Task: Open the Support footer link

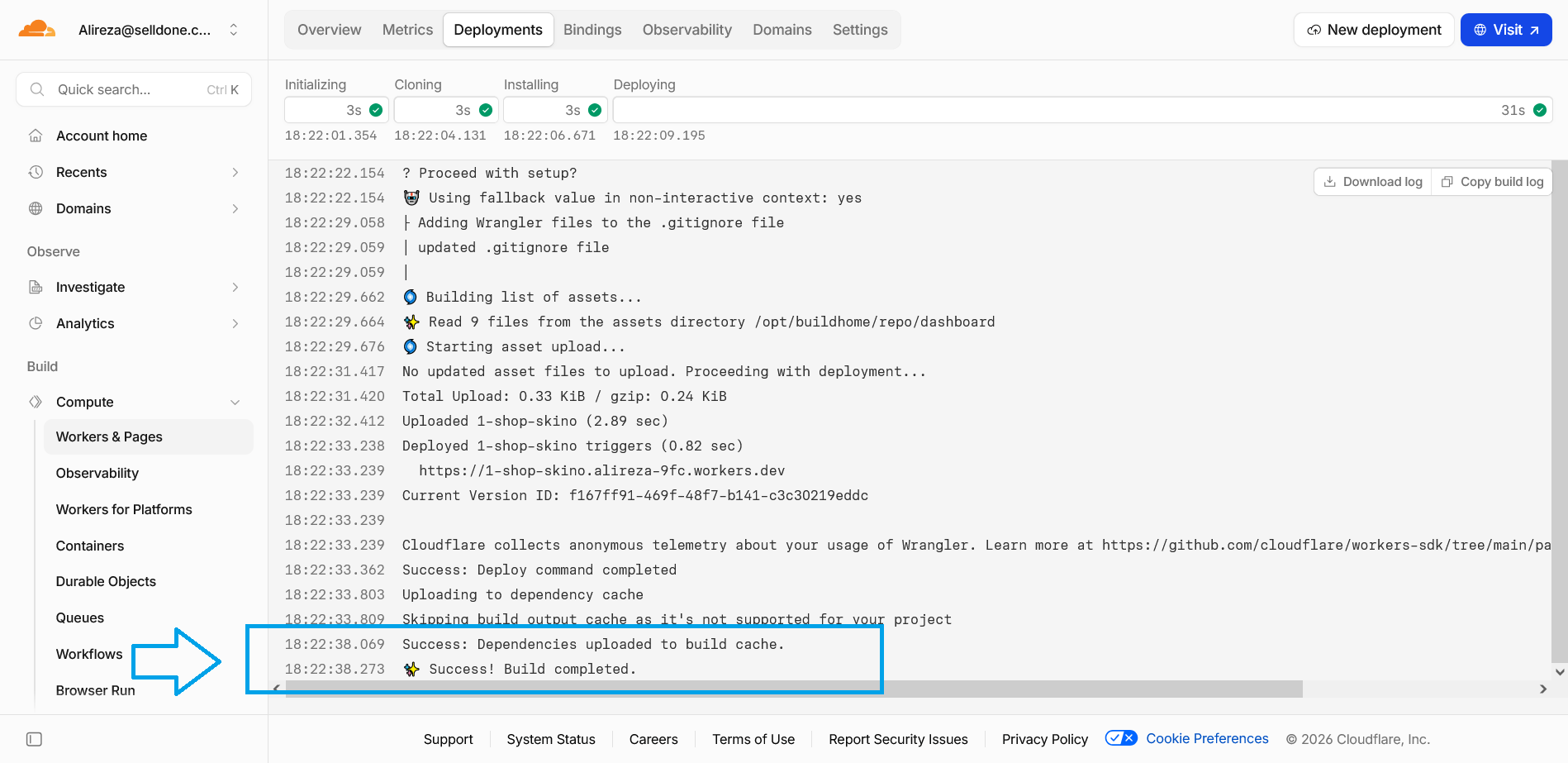Action: (449, 739)
